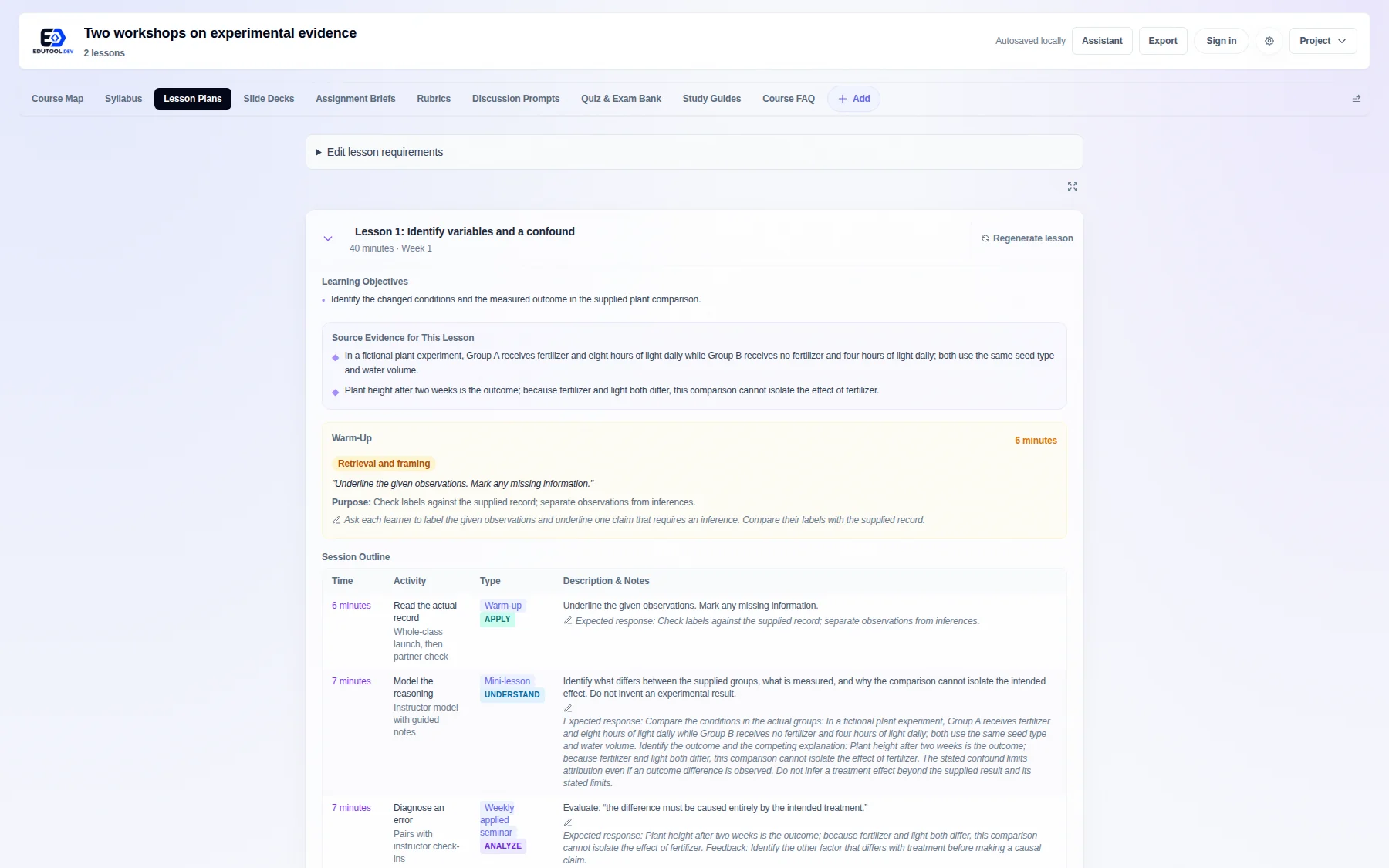1389x868 pixels.
Task: Click the ANALYZE badge
Action: click(503, 846)
